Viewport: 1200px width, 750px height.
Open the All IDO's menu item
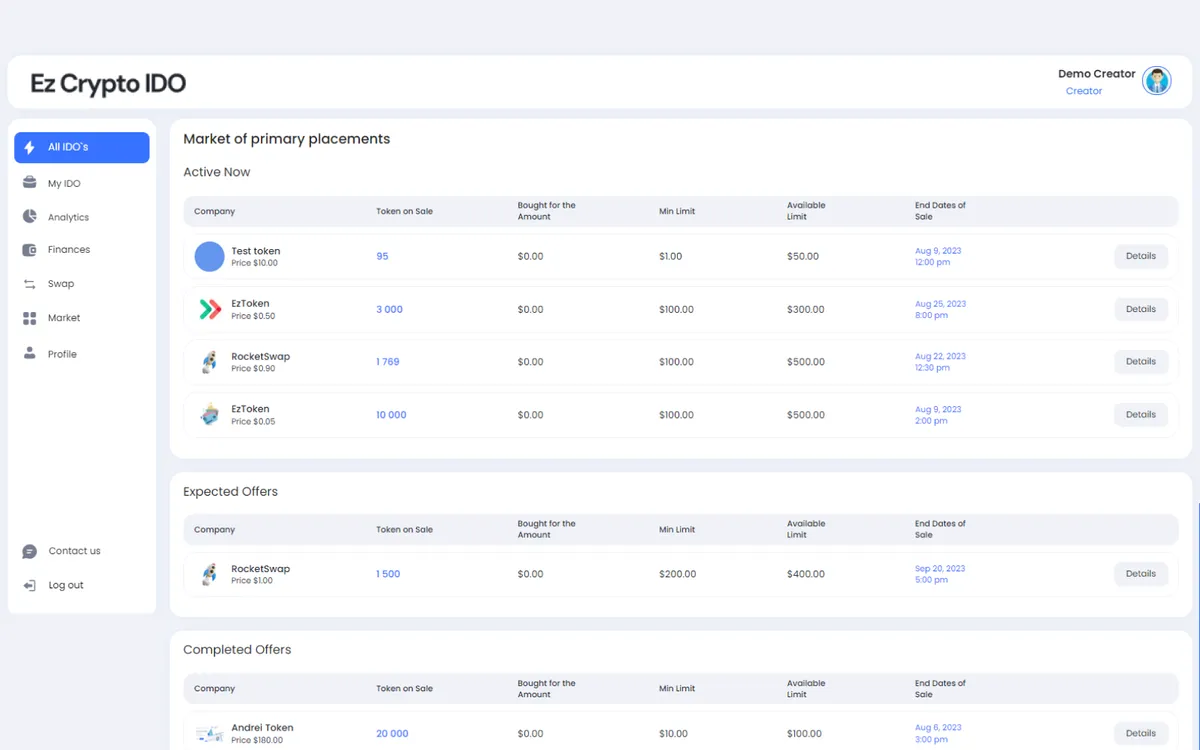[82, 147]
